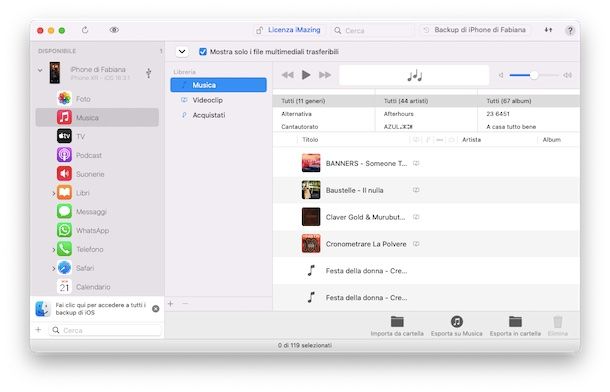Expand the Safari tree item
The height and width of the screenshot is (392, 610).
click(53, 268)
